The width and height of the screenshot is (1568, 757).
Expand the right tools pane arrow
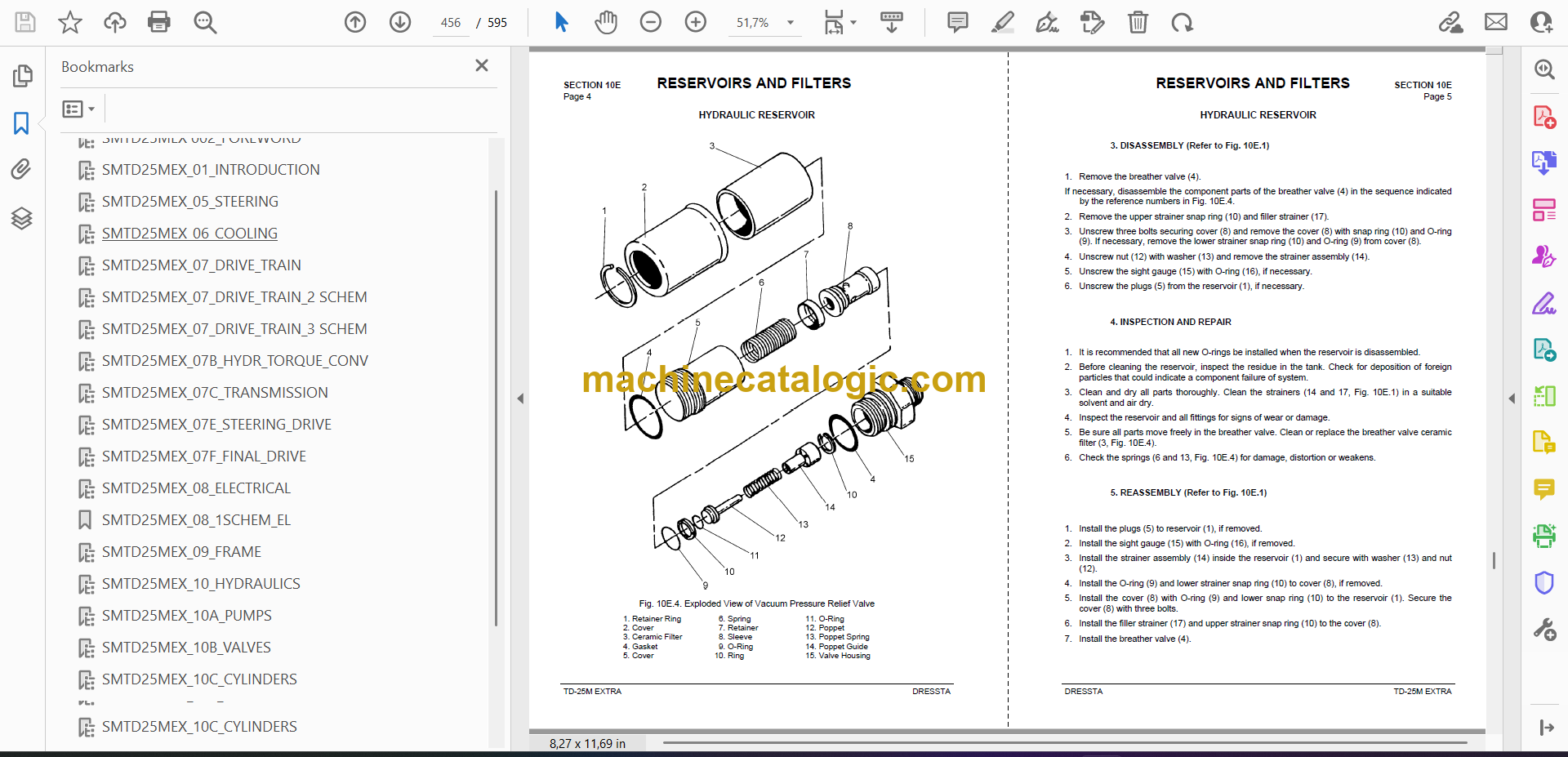click(1512, 399)
